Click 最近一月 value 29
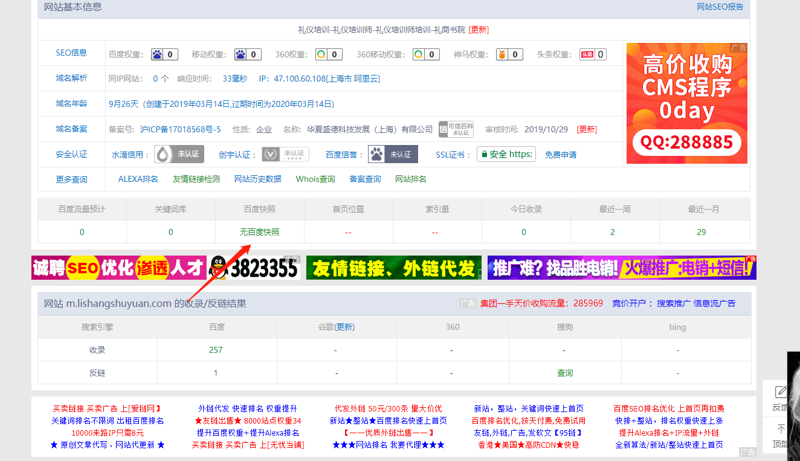800x461 pixels. [x=702, y=232]
